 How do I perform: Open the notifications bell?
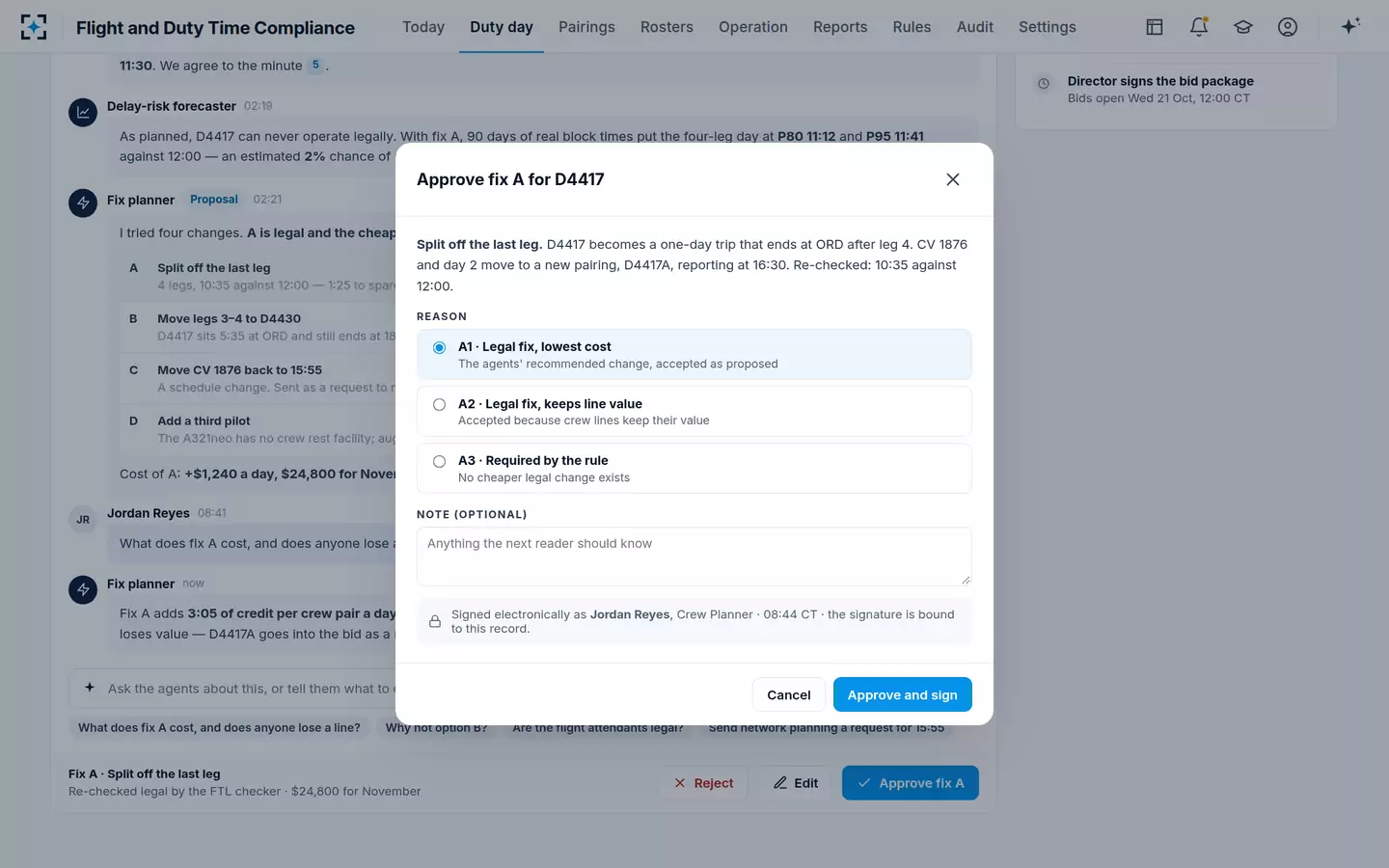(x=1199, y=27)
